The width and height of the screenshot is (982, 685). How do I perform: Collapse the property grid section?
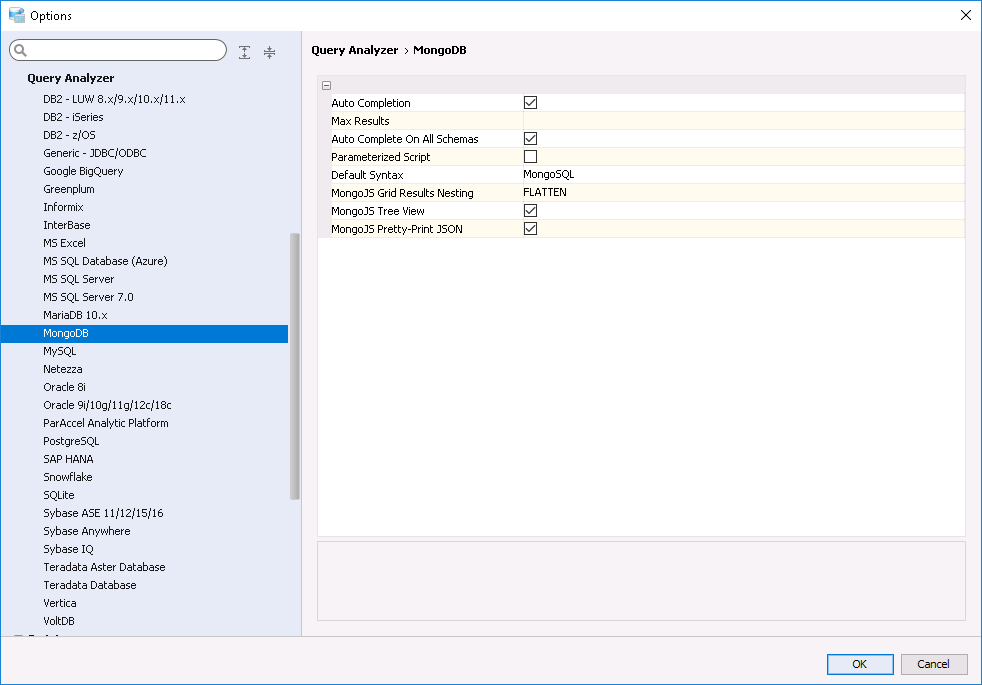coord(327,85)
